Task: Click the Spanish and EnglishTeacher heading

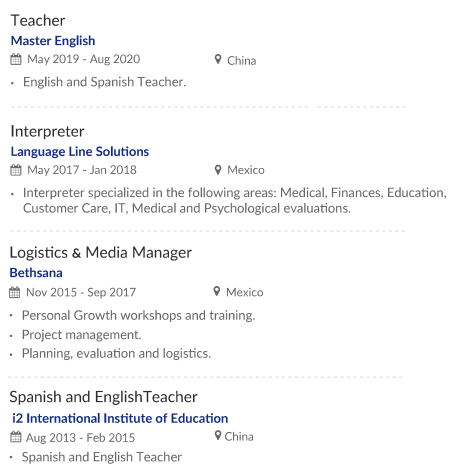Action: coord(103,397)
